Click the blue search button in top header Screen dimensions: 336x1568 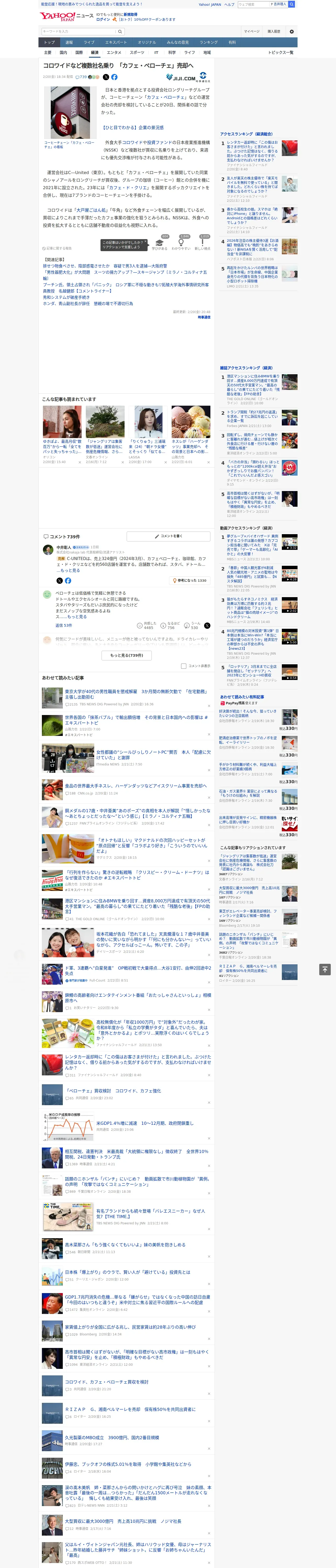(292, 4)
